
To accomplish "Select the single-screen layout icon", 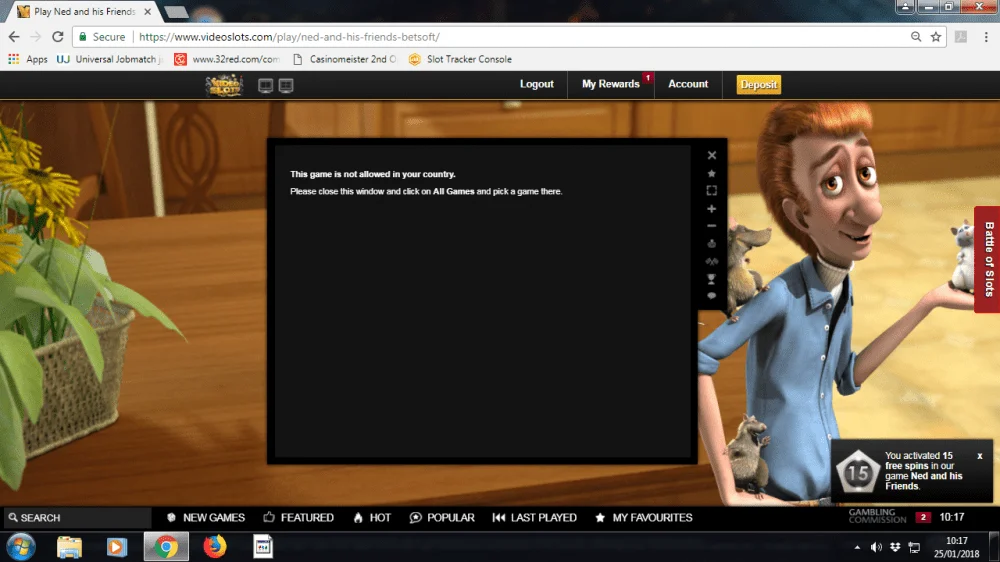I will pyautogui.click(x=265, y=85).
